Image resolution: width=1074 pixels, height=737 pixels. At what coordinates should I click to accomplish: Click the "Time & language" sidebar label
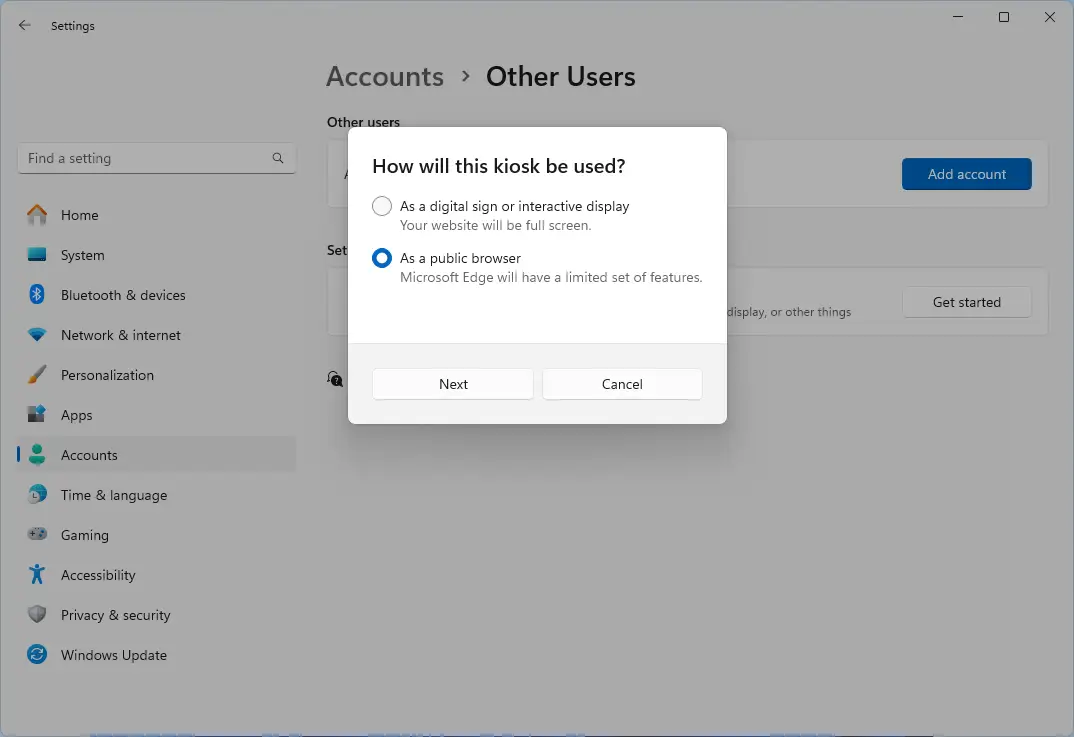[x=114, y=495]
